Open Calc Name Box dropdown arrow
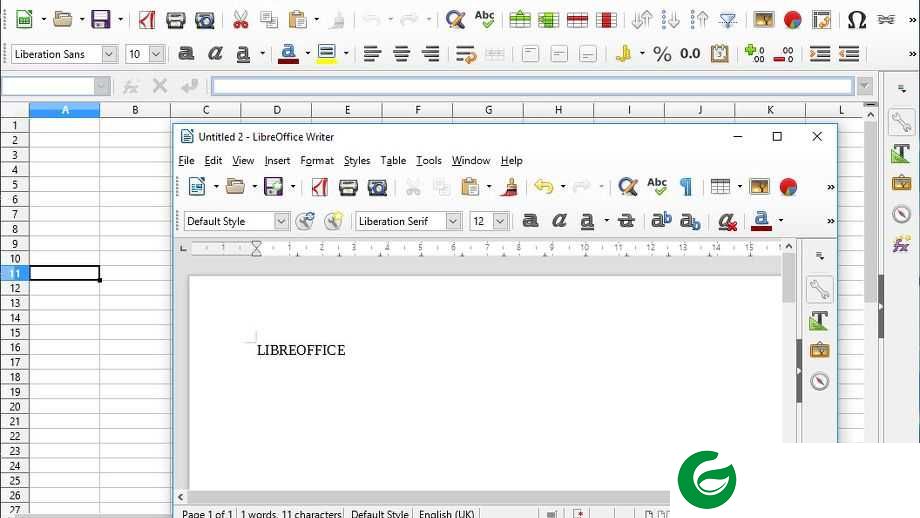Image resolution: width=920 pixels, height=518 pixels. [102, 86]
